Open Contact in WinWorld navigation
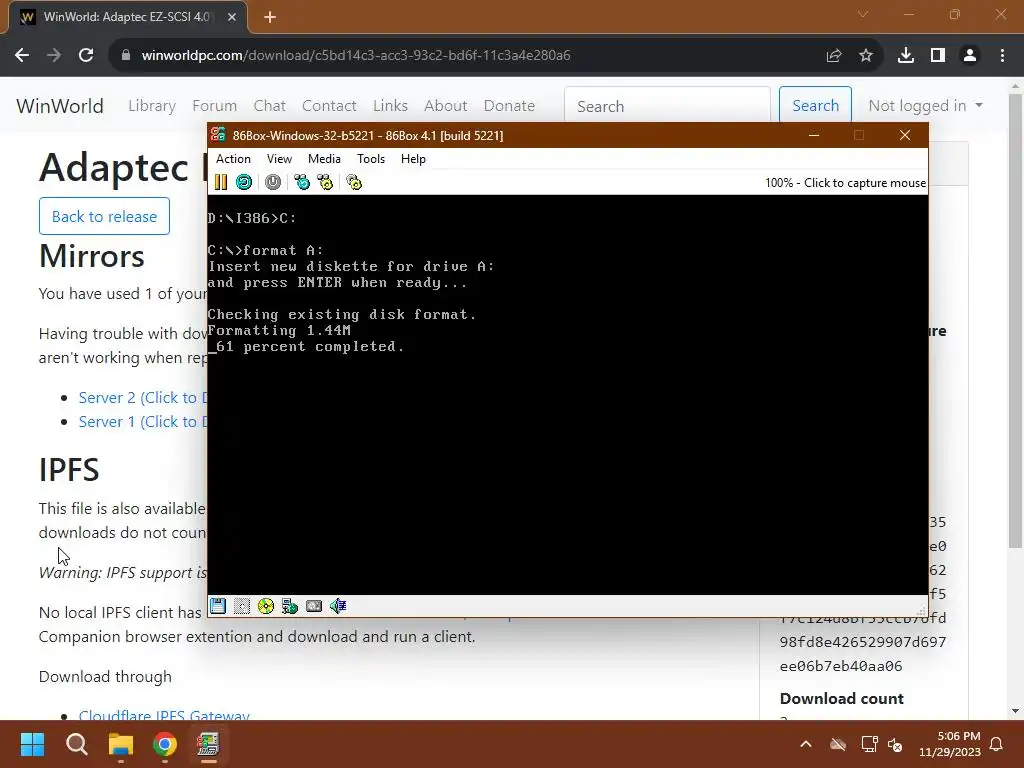 click(x=329, y=106)
